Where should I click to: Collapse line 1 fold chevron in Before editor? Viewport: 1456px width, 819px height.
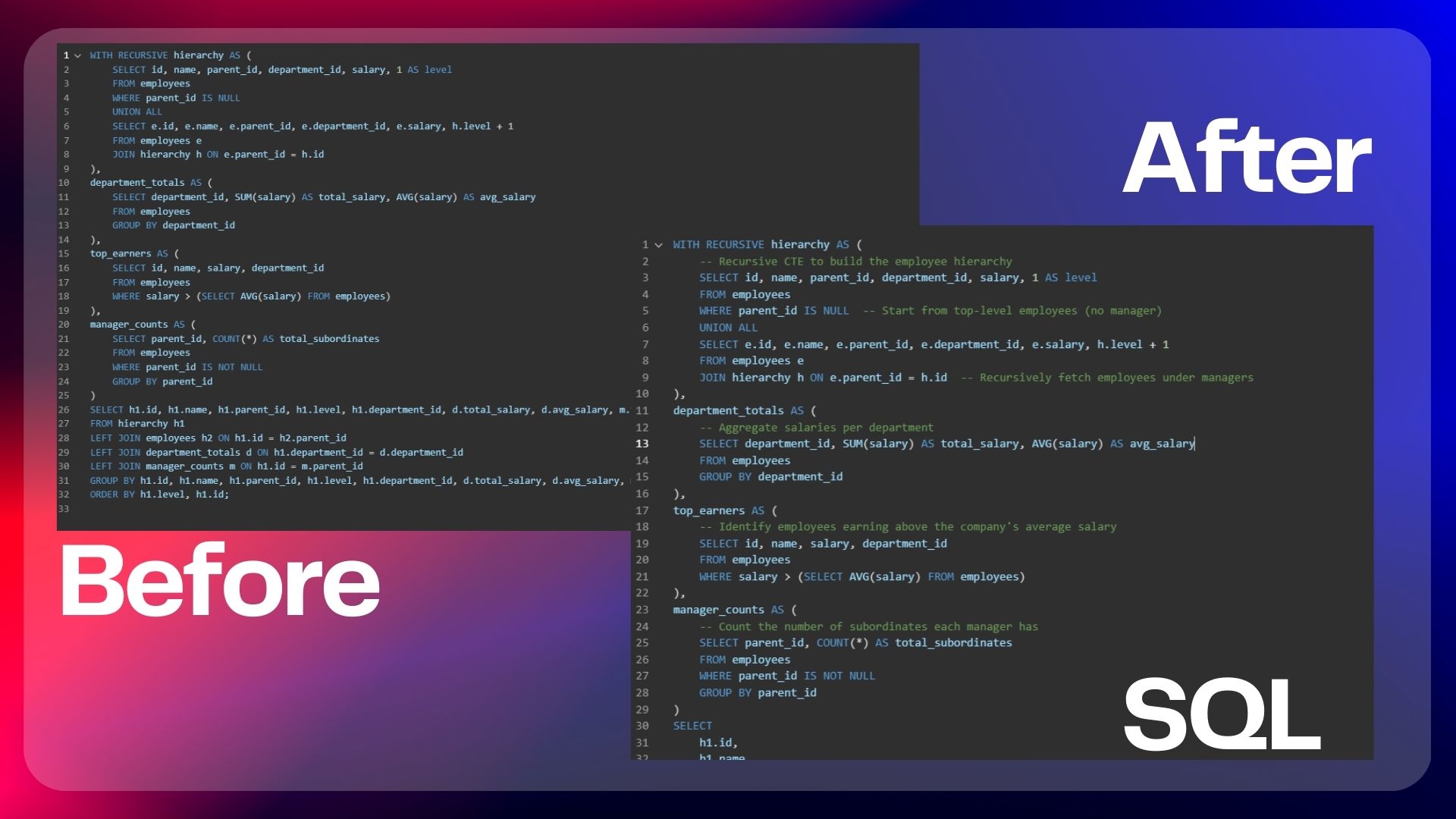[77, 55]
